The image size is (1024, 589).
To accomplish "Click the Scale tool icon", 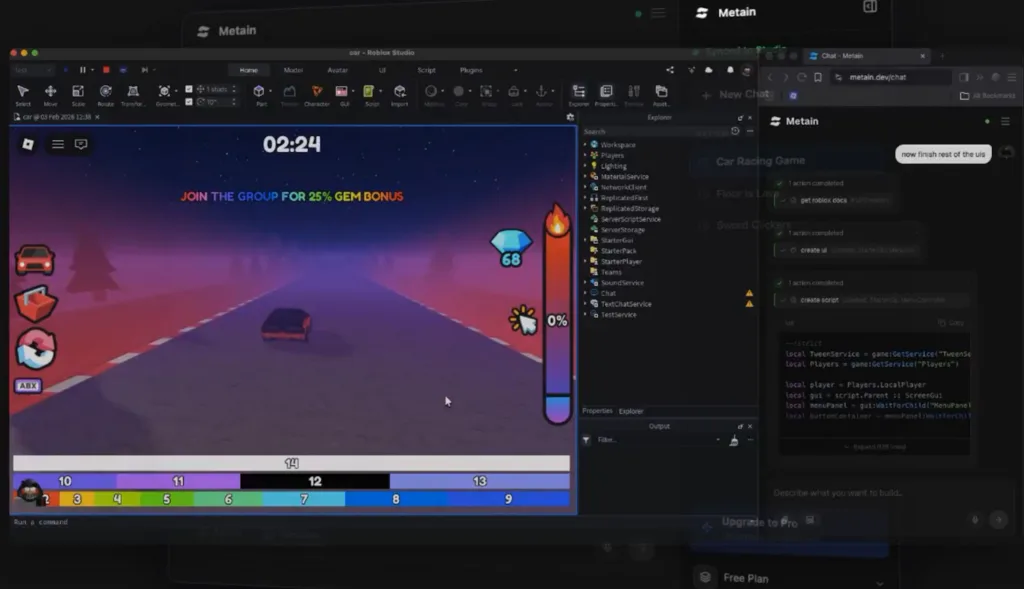I will [78, 94].
